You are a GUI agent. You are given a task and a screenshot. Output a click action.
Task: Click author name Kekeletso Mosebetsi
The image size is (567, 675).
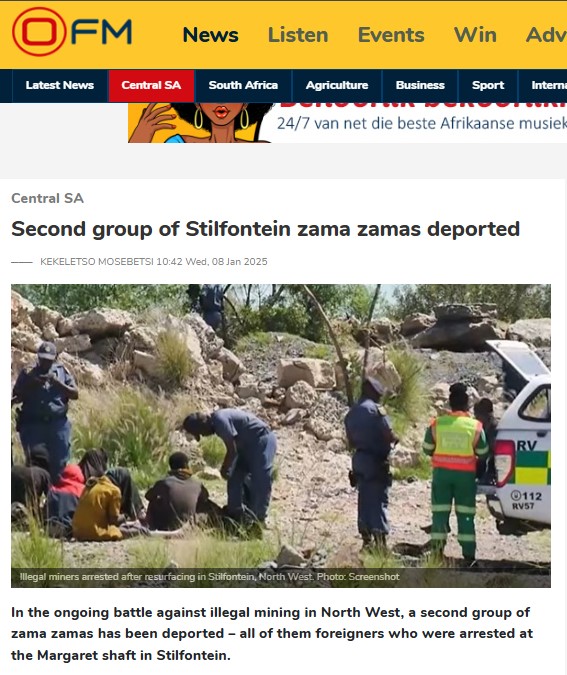coord(96,262)
